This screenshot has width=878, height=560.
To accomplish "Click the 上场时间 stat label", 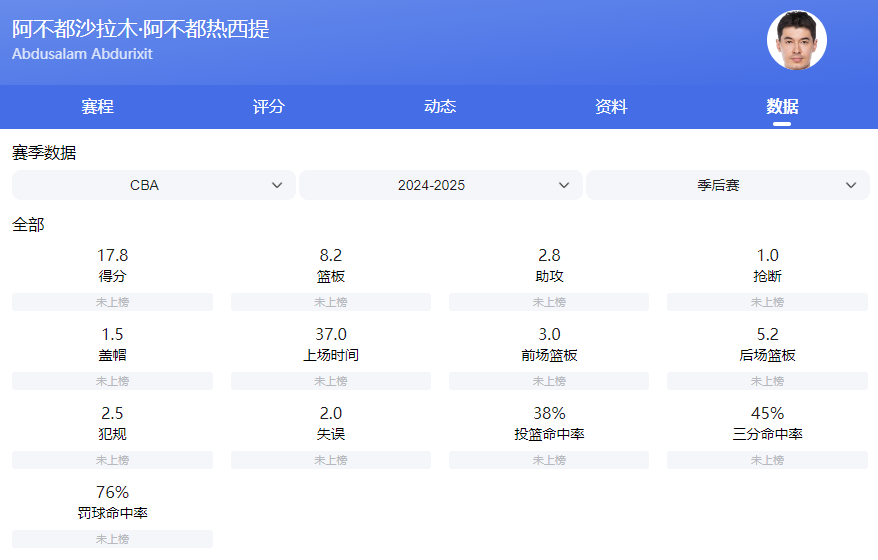I will 331,355.
